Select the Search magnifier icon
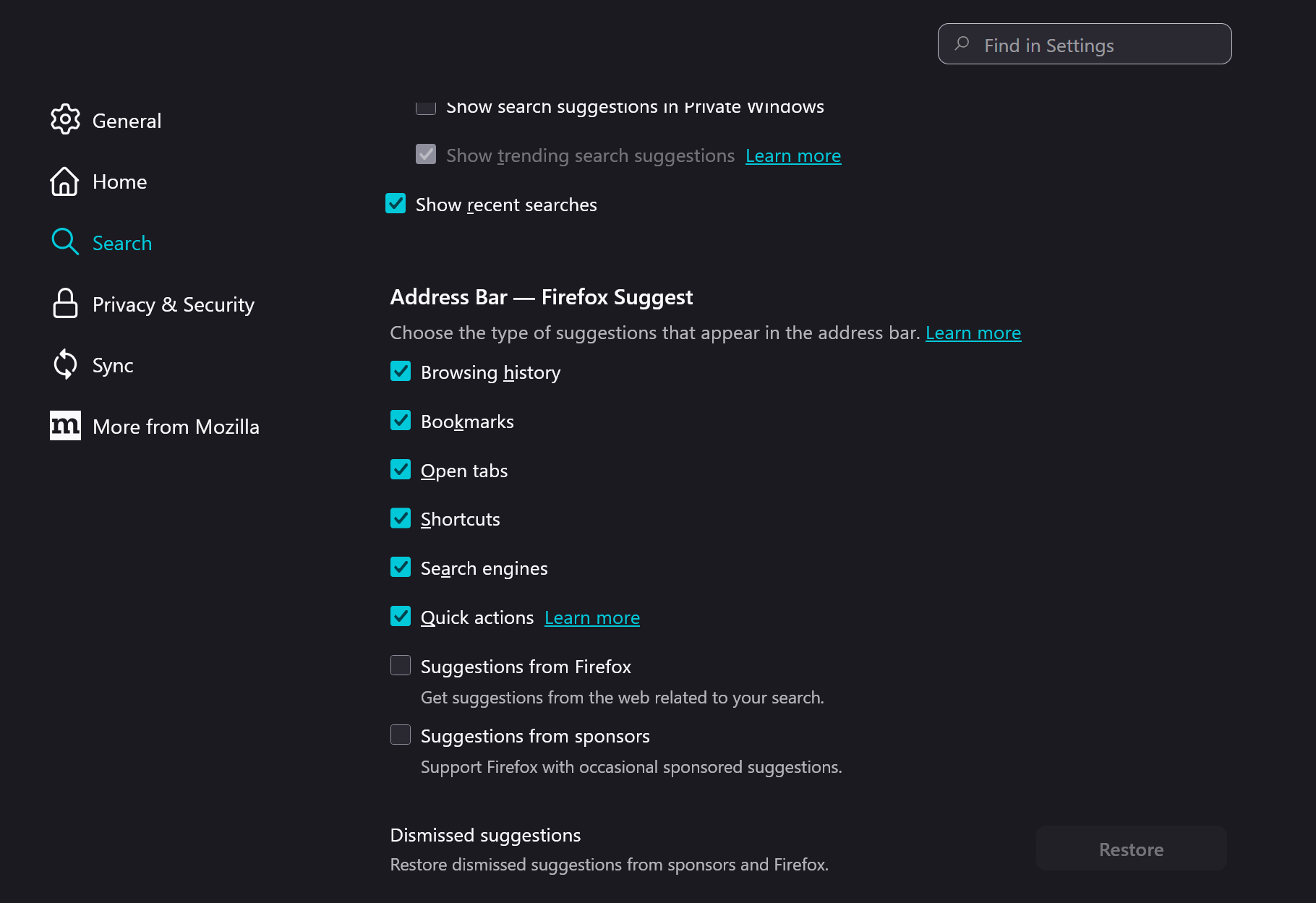Viewport: 1316px width, 903px height. (64, 242)
